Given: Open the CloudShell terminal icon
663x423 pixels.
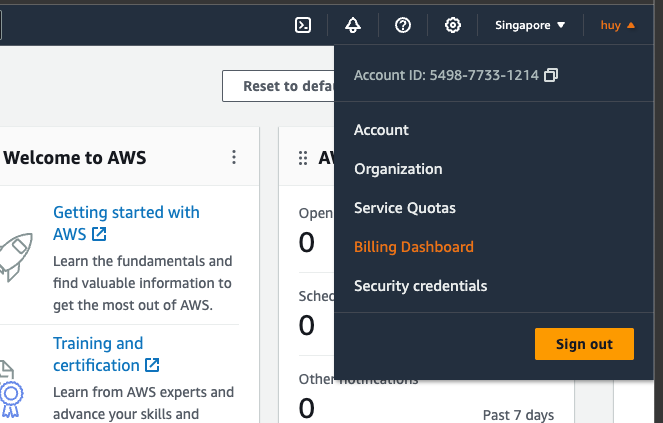Looking at the screenshot, I should click(x=302, y=25).
